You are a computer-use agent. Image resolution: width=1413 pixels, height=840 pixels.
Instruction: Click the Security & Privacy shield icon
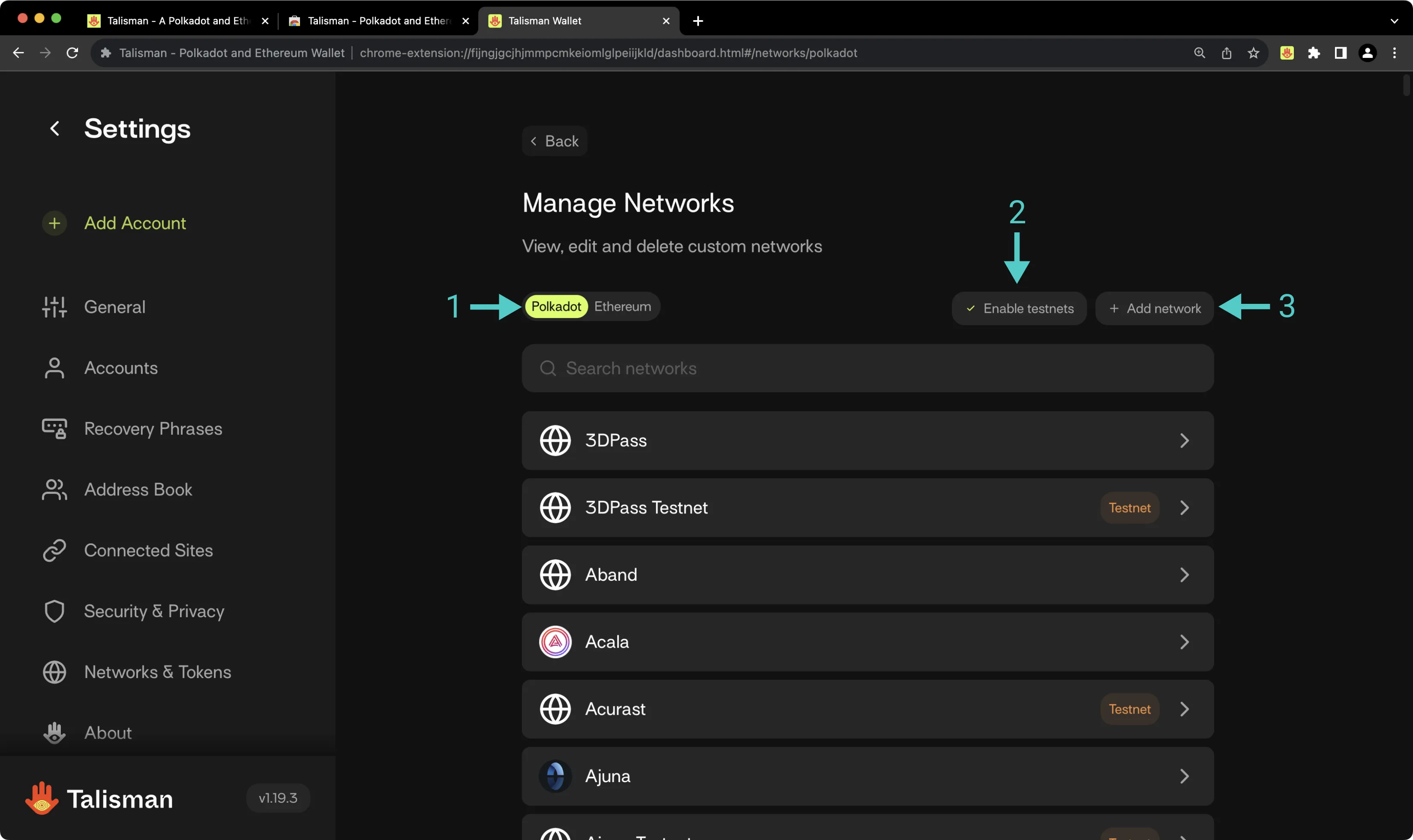coord(54,611)
